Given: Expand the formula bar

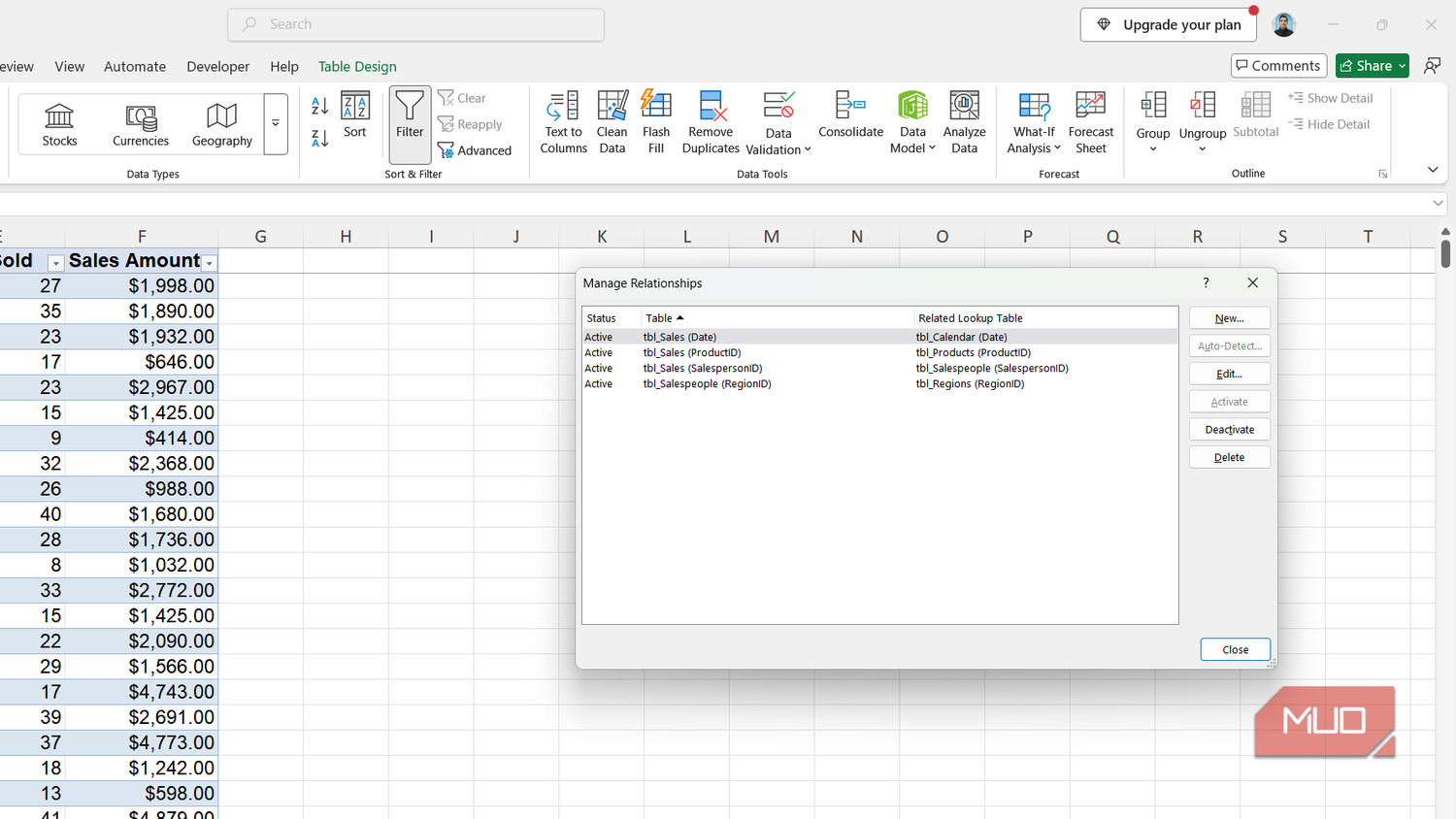Looking at the screenshot, I should [x=1439, y=203].
